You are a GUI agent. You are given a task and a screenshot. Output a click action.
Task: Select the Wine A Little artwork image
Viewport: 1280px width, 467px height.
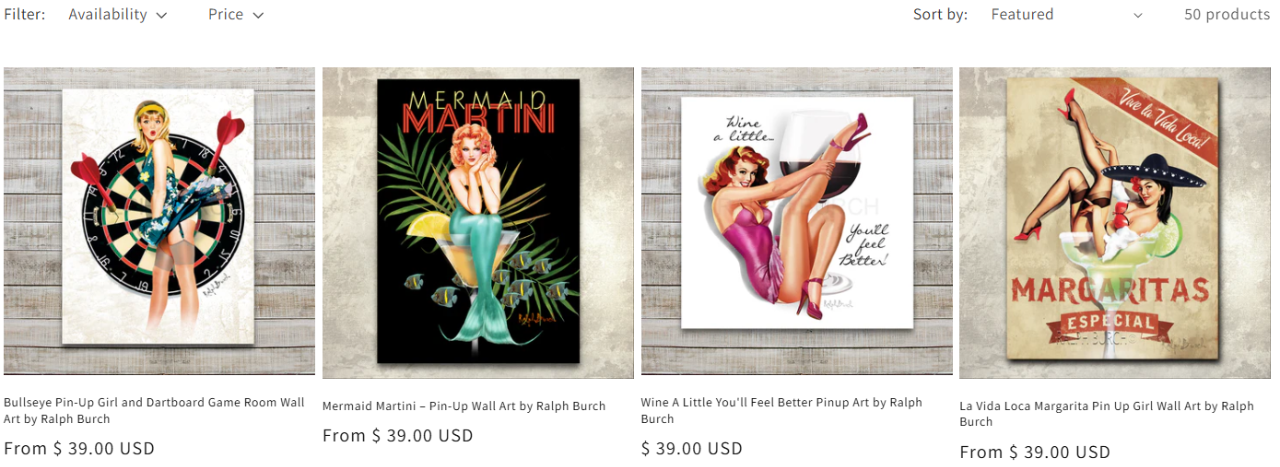coord(797,220)
